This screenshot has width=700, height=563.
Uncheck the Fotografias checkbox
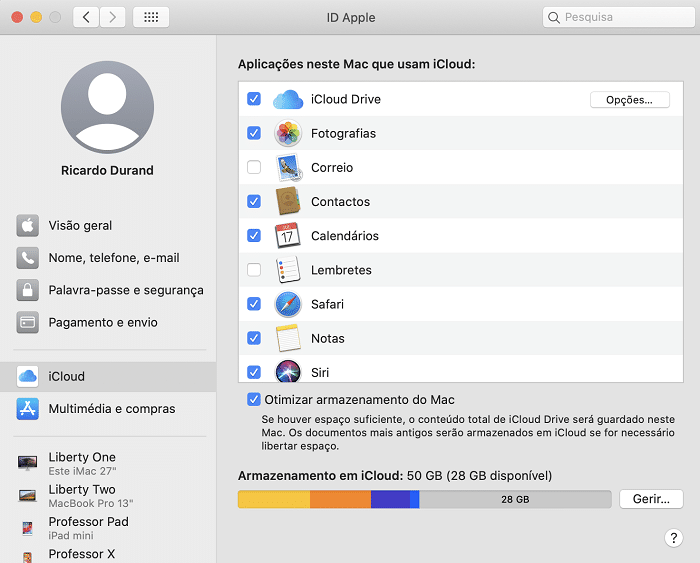254,133
